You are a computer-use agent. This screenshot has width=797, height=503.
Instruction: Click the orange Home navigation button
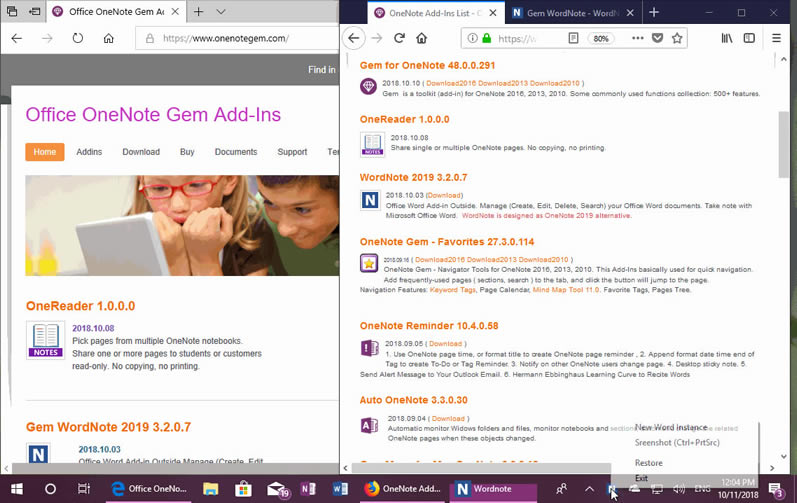point(45,152)
